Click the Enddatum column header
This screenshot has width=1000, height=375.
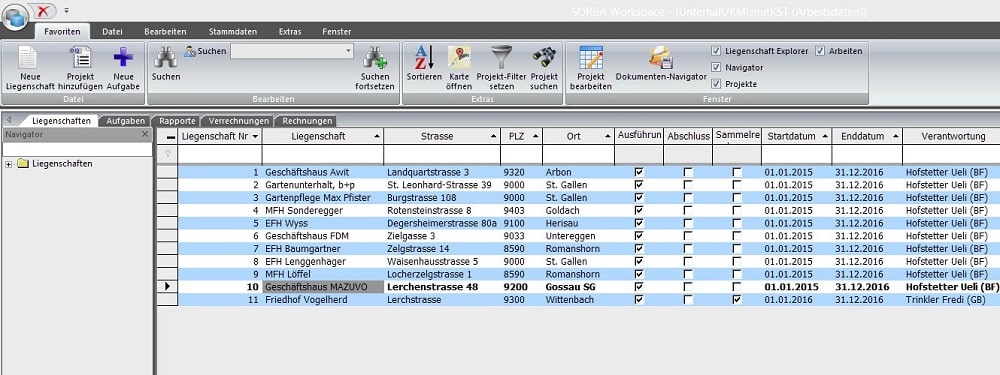click(x=867, y=136)
